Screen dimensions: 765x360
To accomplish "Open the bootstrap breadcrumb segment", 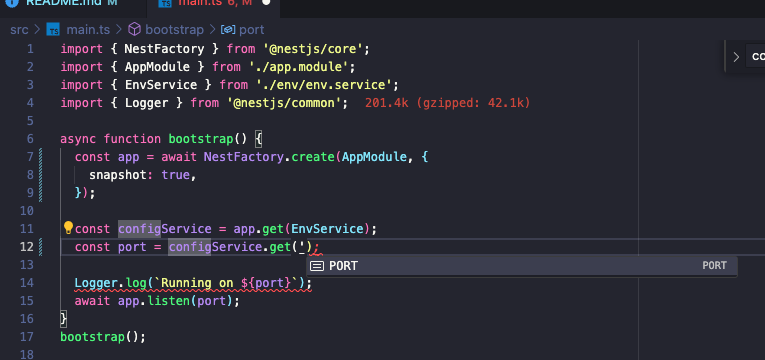I will 174,30.
